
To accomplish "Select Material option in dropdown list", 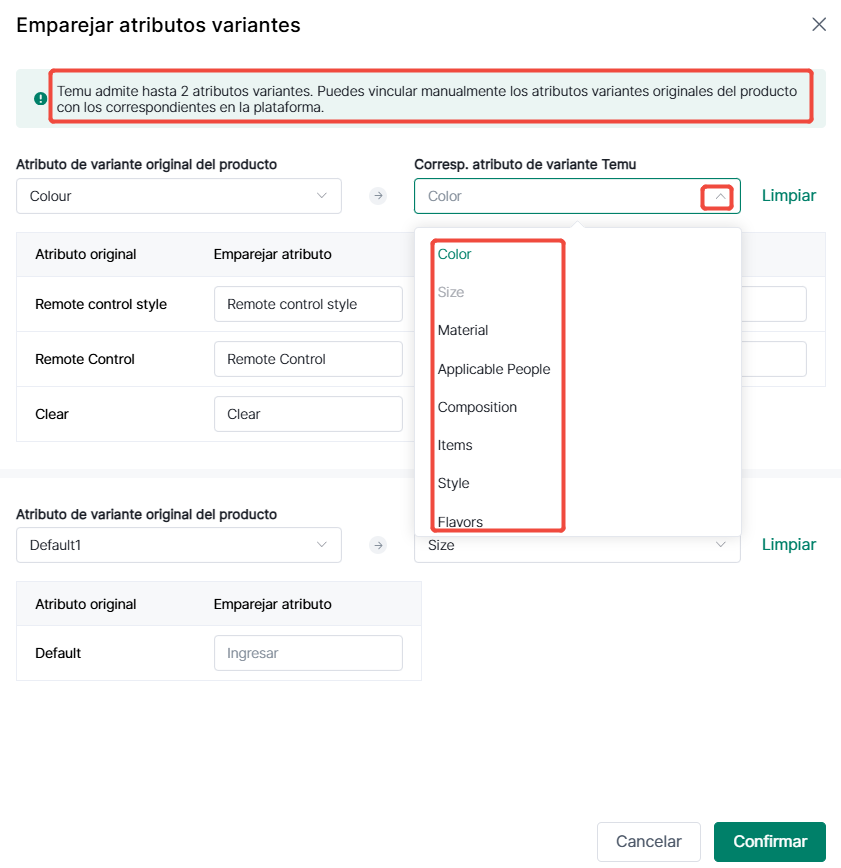I will tap(463, 330).
